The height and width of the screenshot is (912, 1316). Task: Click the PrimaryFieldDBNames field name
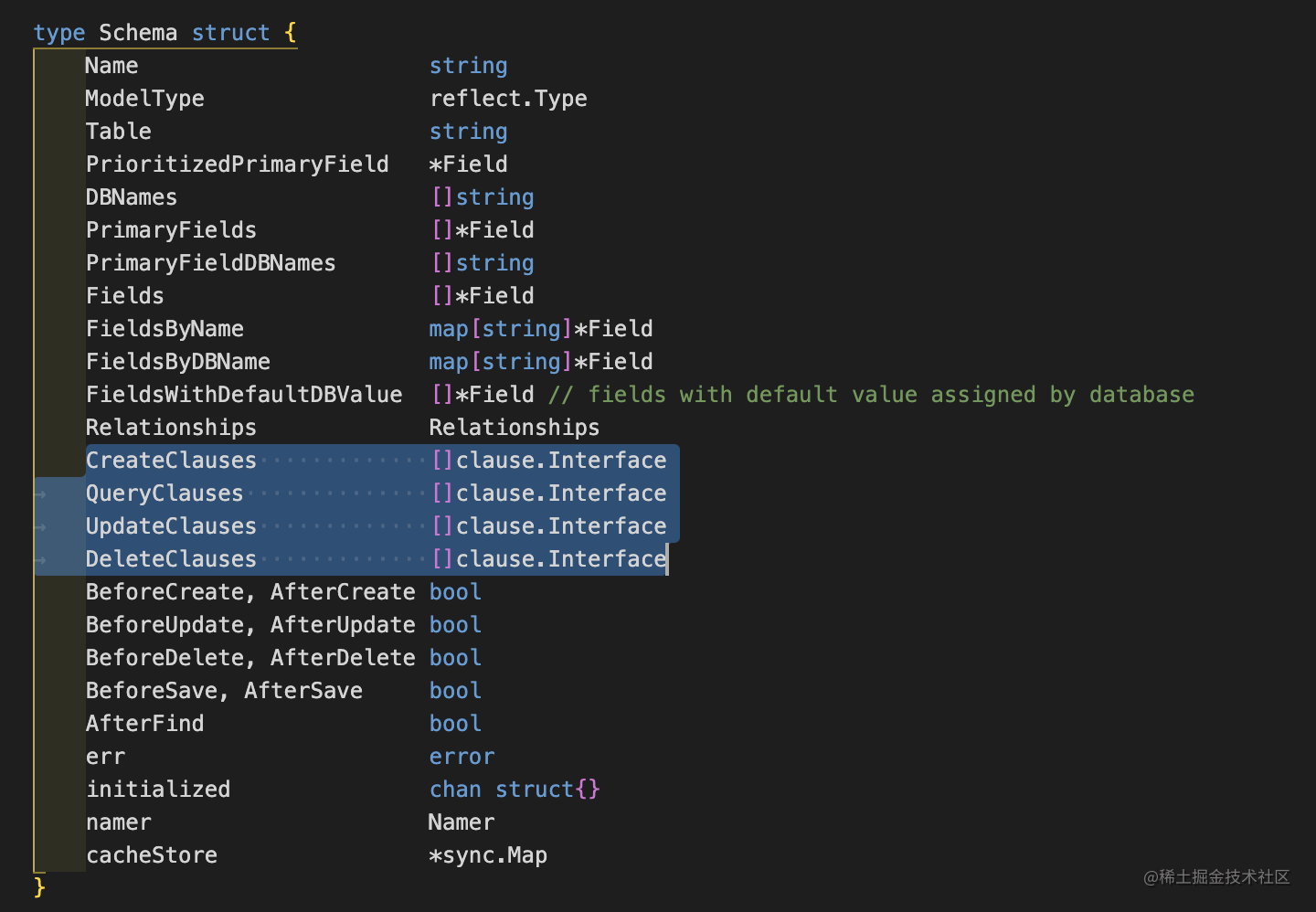pos(210,263)
